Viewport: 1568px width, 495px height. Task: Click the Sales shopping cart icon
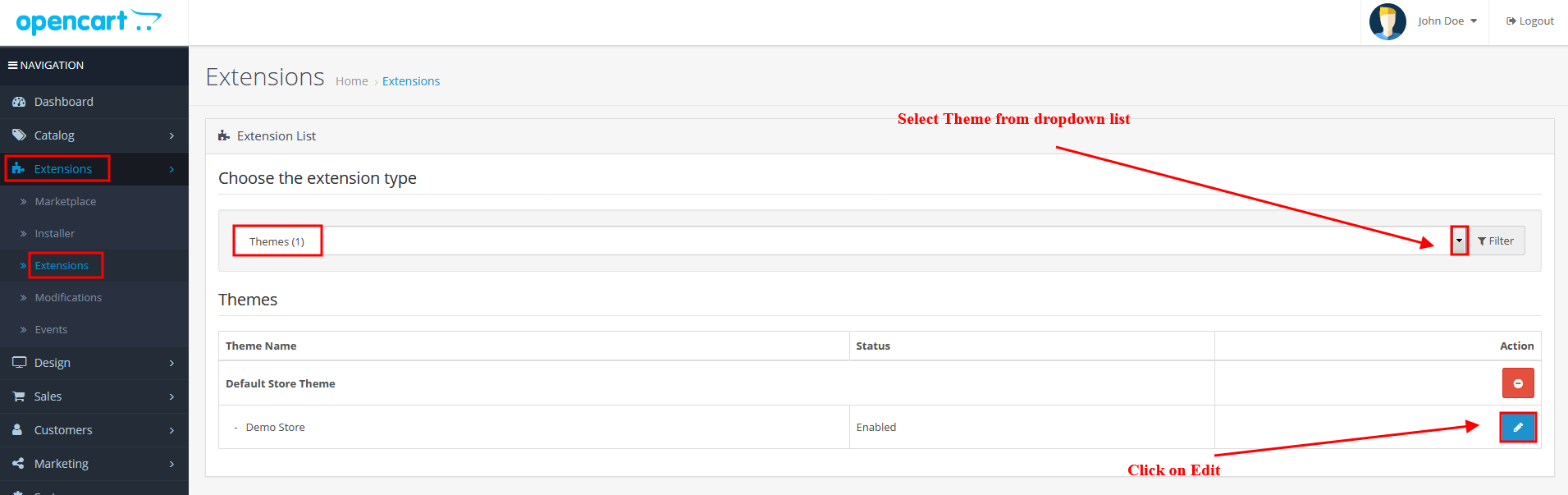[x=19, y=396]
